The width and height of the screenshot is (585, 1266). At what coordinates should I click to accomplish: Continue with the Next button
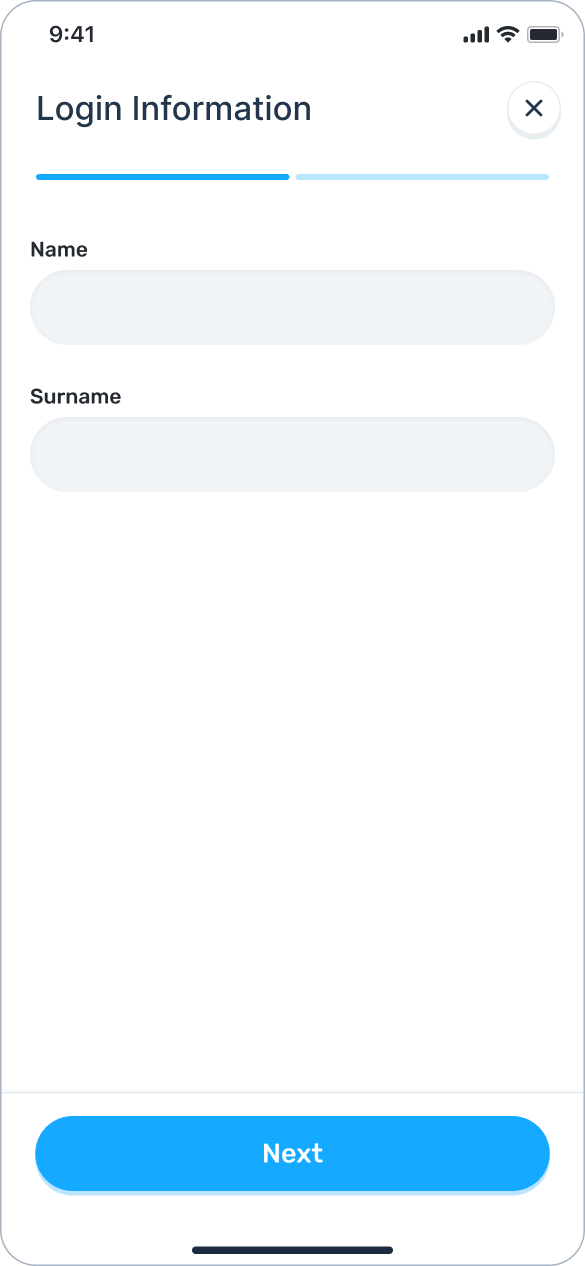(x=292, y=1154)
